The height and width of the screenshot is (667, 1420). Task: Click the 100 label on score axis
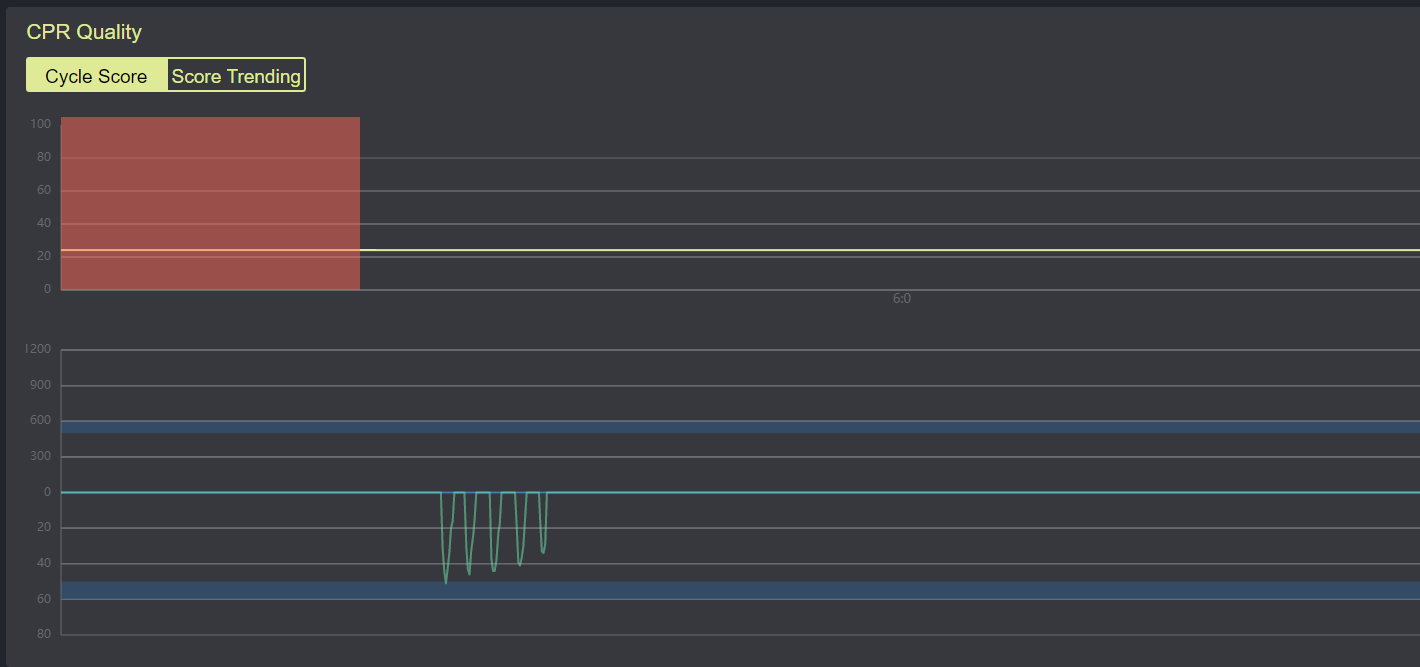click(x=41, y=124)
